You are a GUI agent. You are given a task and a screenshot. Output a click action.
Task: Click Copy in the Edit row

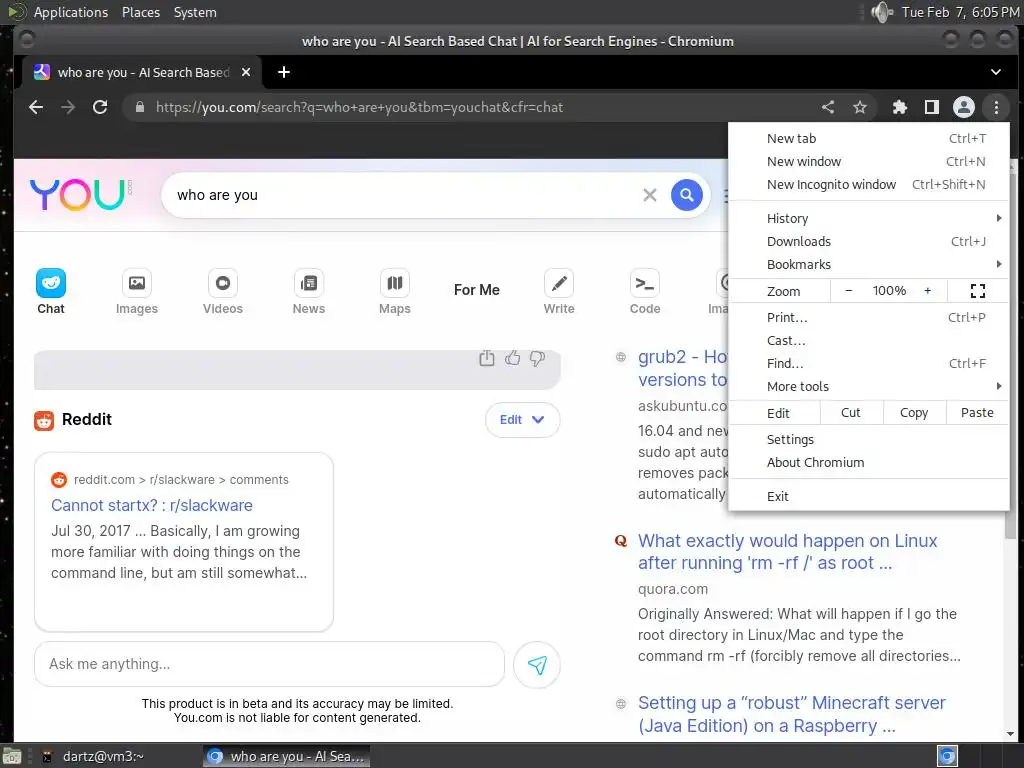pos(914,413)
